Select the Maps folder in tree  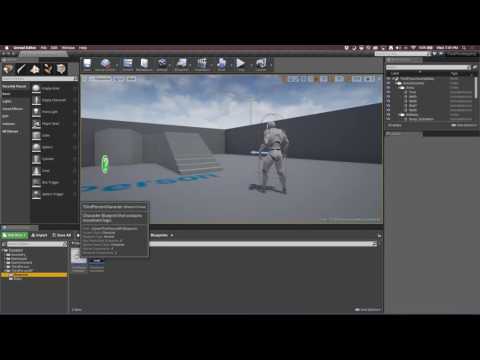pyautogui.click(x=16, y=279)
